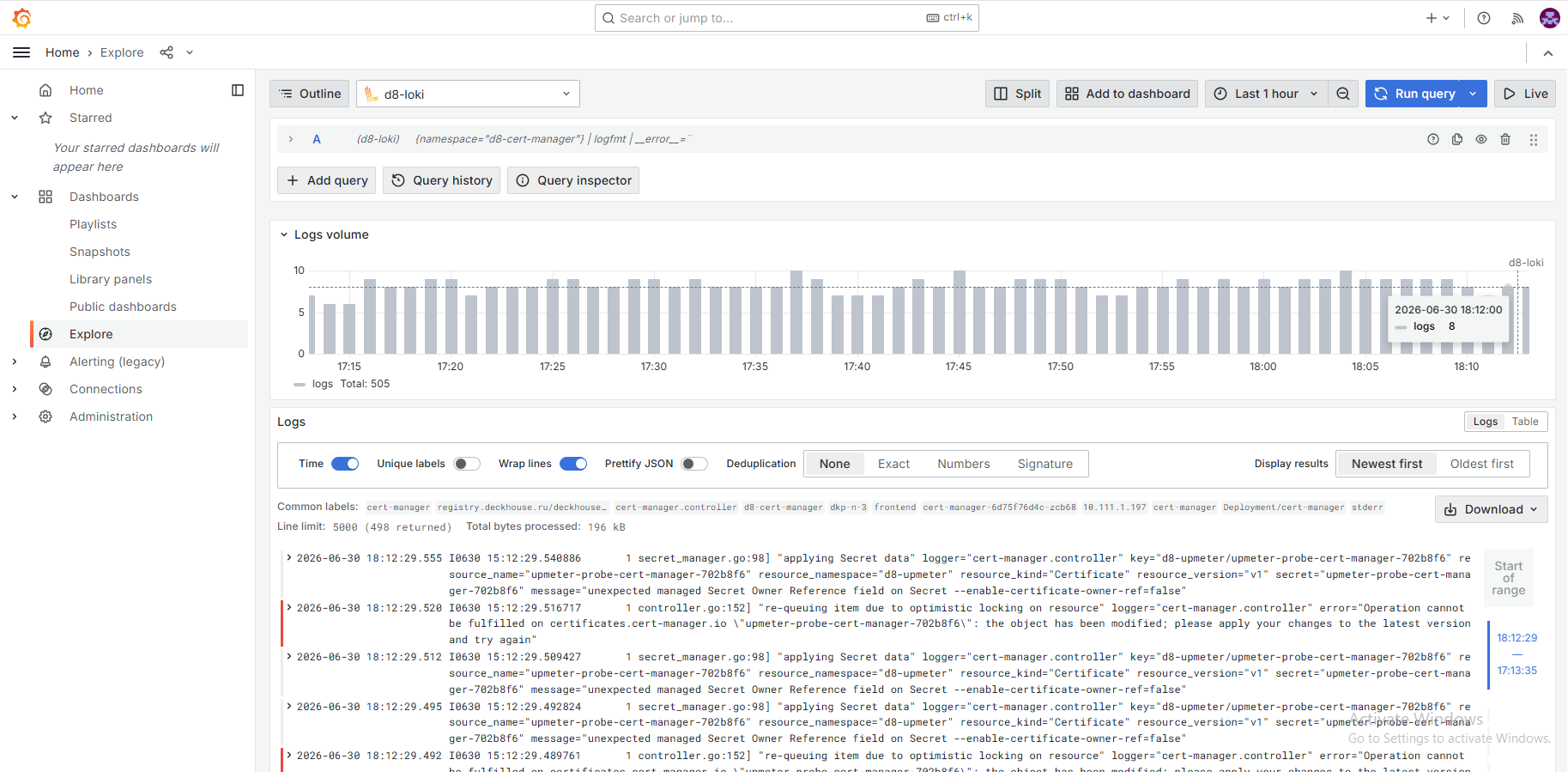The height and width of the screenshot is (772, 1568).
Task: Enable Unique labels switch
Action: [x=467, y=464]
